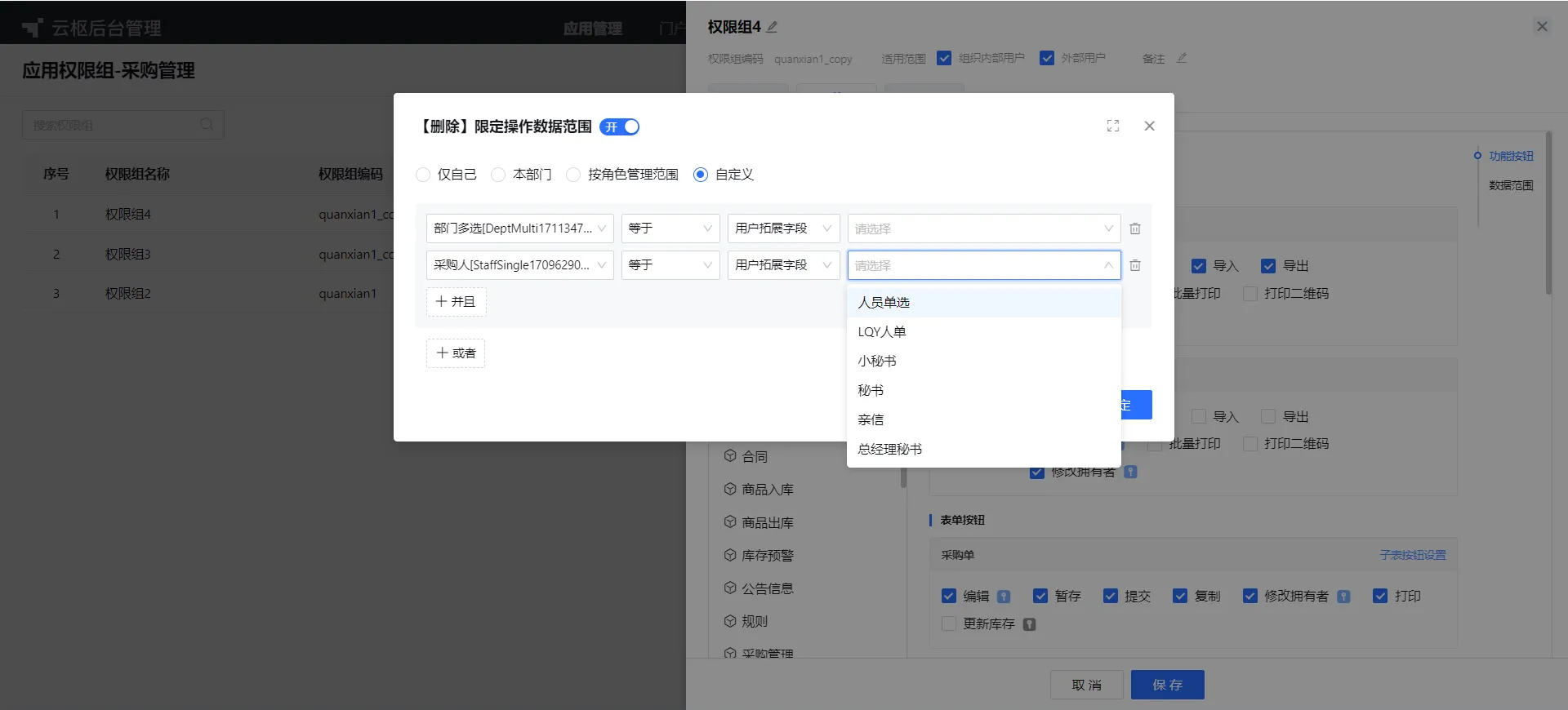Choose 小秘书 from the dropdown list
Image resolution: width=1568 pixels, height=710 pixels.
click(984, 362)
